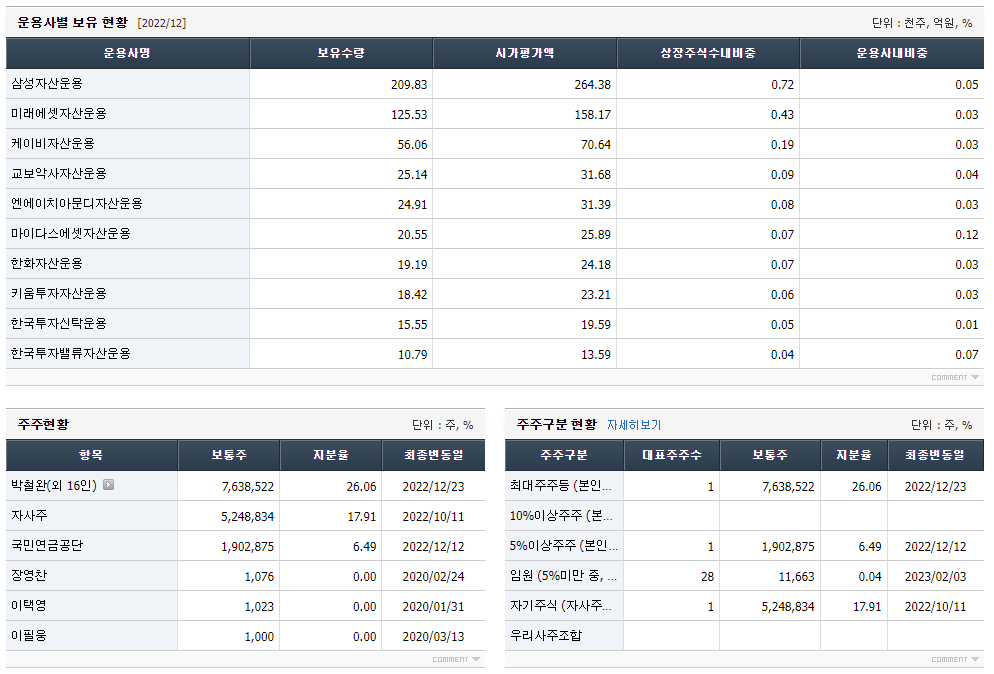Select 최대주주등 (본인... row label

coord(560,485)
